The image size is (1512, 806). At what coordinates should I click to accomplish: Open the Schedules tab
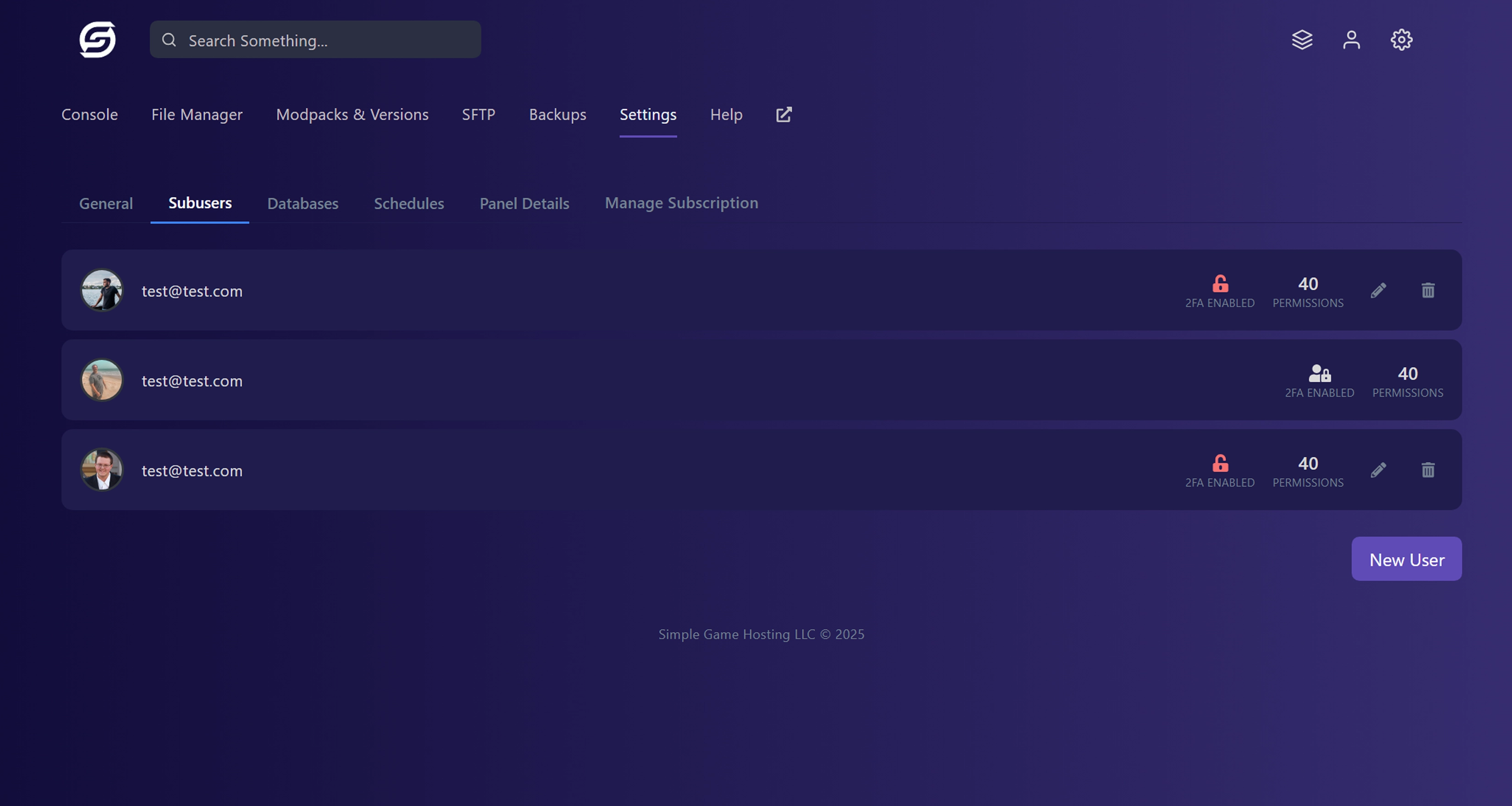tap(409, 203)
